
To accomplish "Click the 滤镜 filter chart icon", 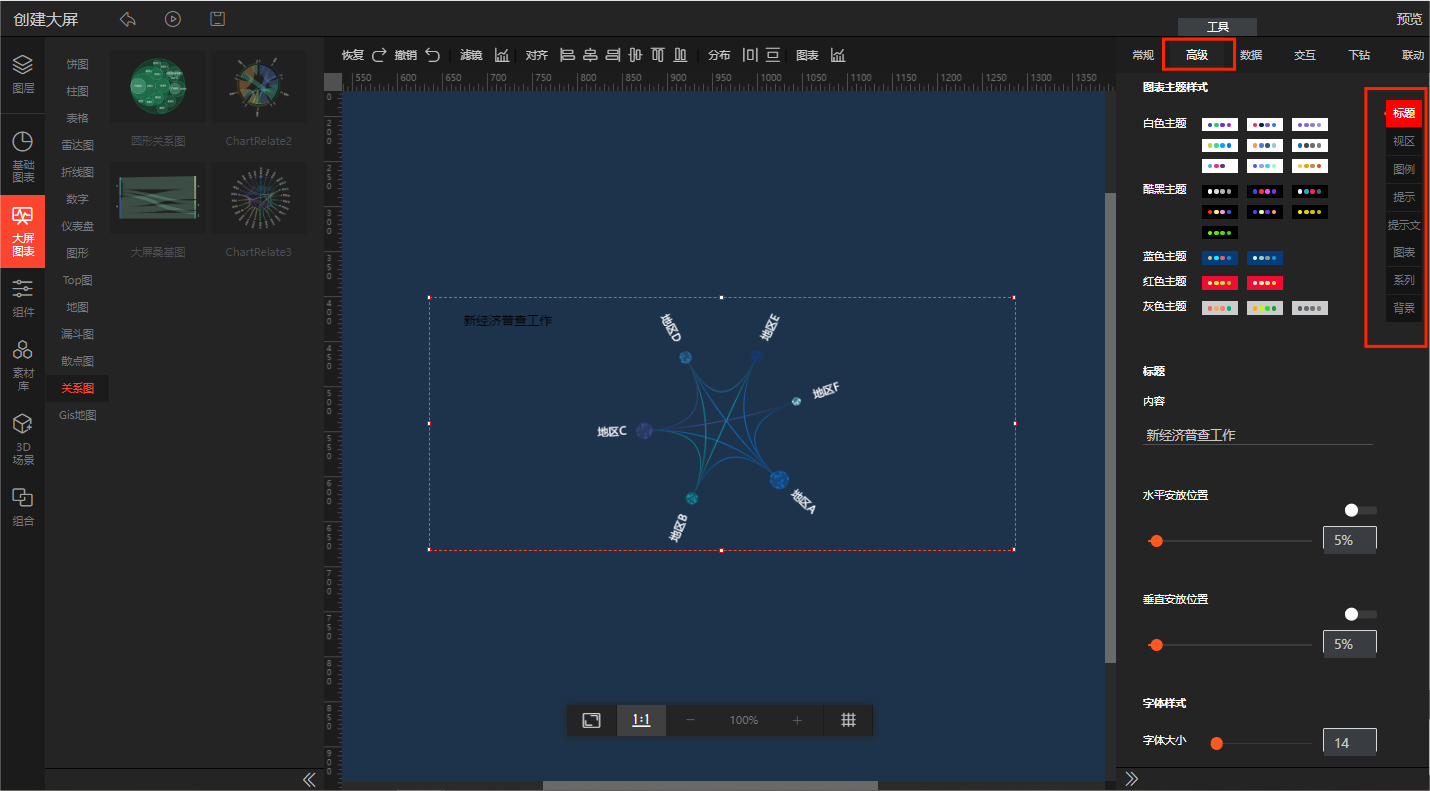I will click(502, 55).
